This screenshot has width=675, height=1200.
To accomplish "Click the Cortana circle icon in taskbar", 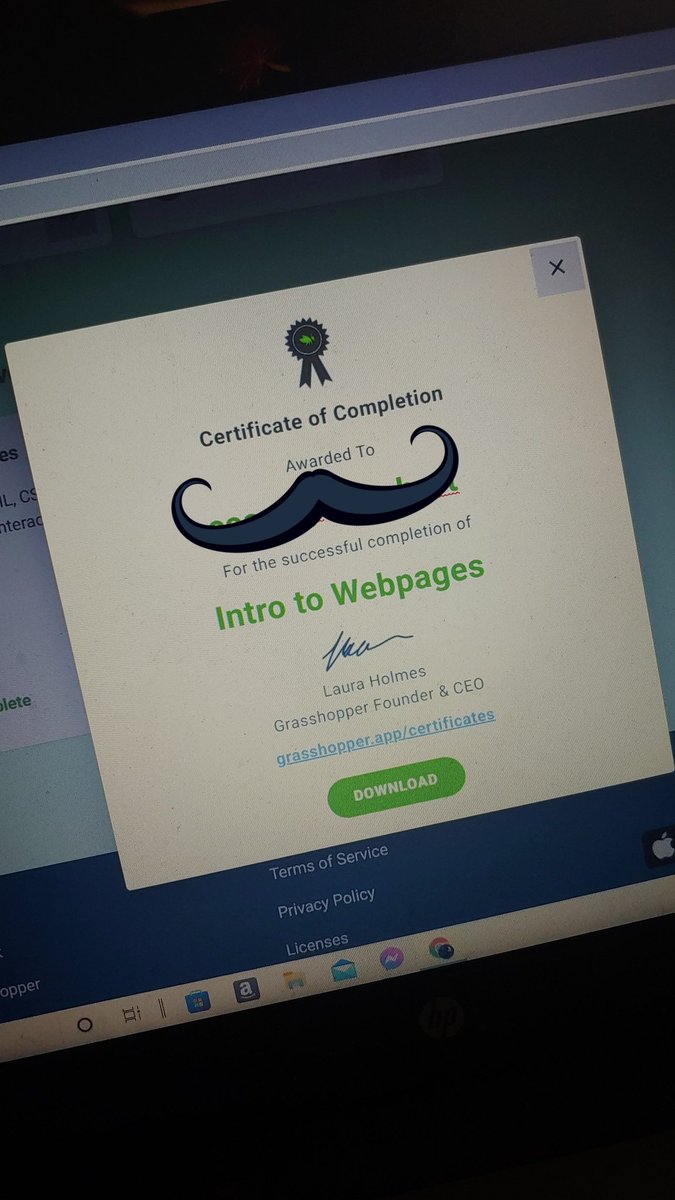I will pos(85,1024).
